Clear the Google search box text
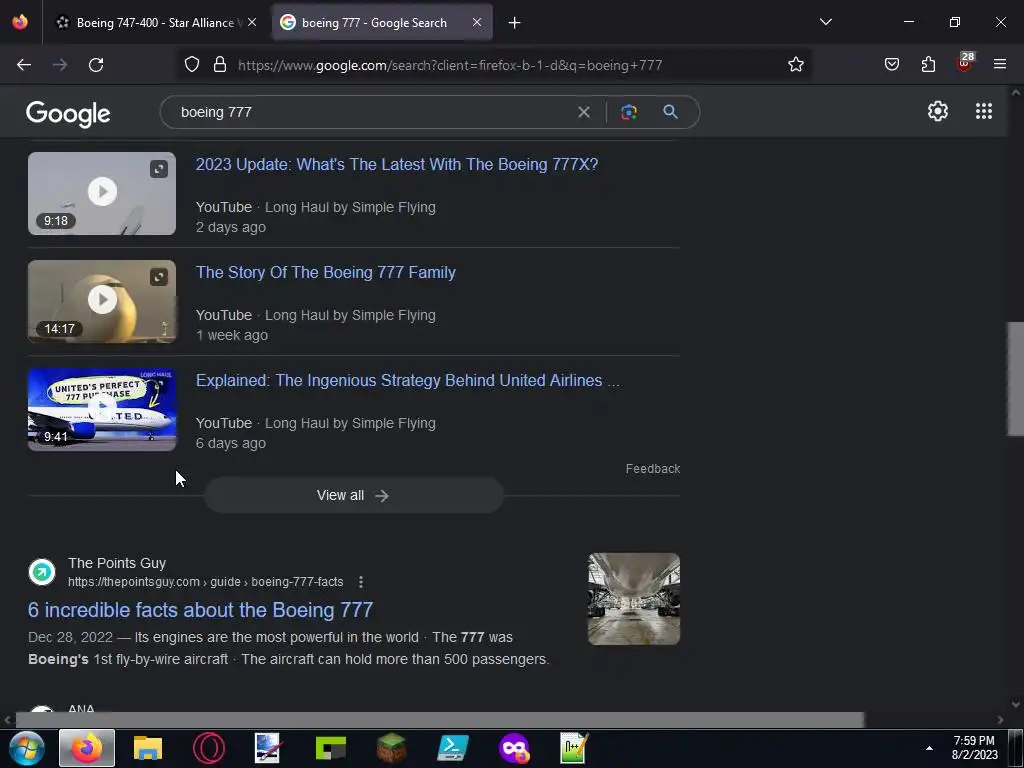 (584, 112)
